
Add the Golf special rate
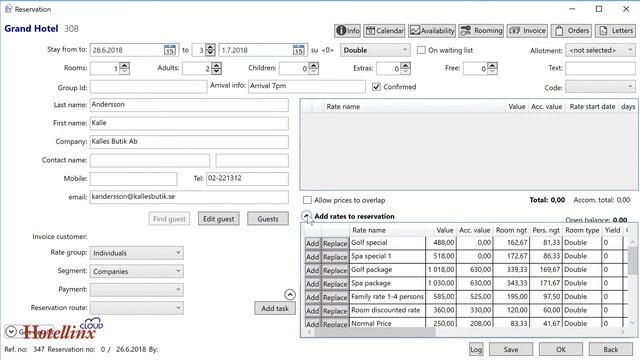point(313,243)
